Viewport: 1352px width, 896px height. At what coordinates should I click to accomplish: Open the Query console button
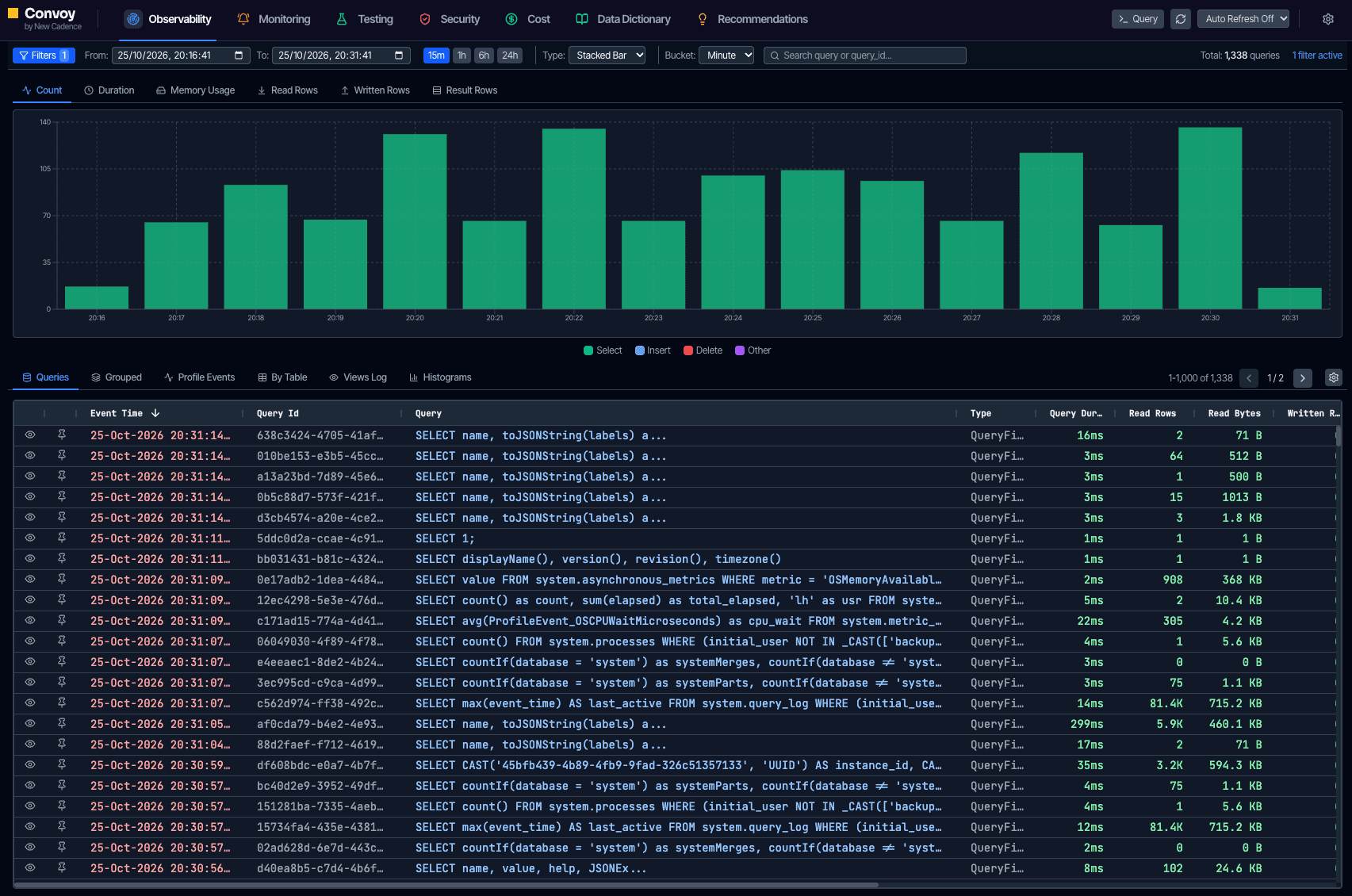tap(1138, 19)
